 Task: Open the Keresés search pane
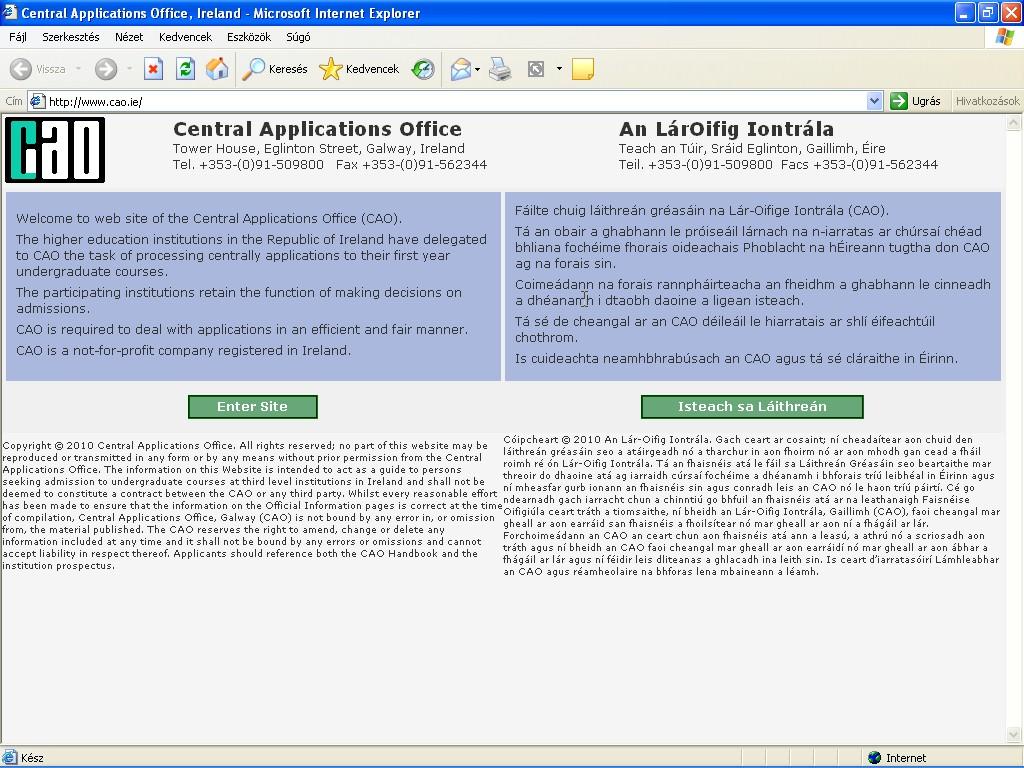coord(275,69)
